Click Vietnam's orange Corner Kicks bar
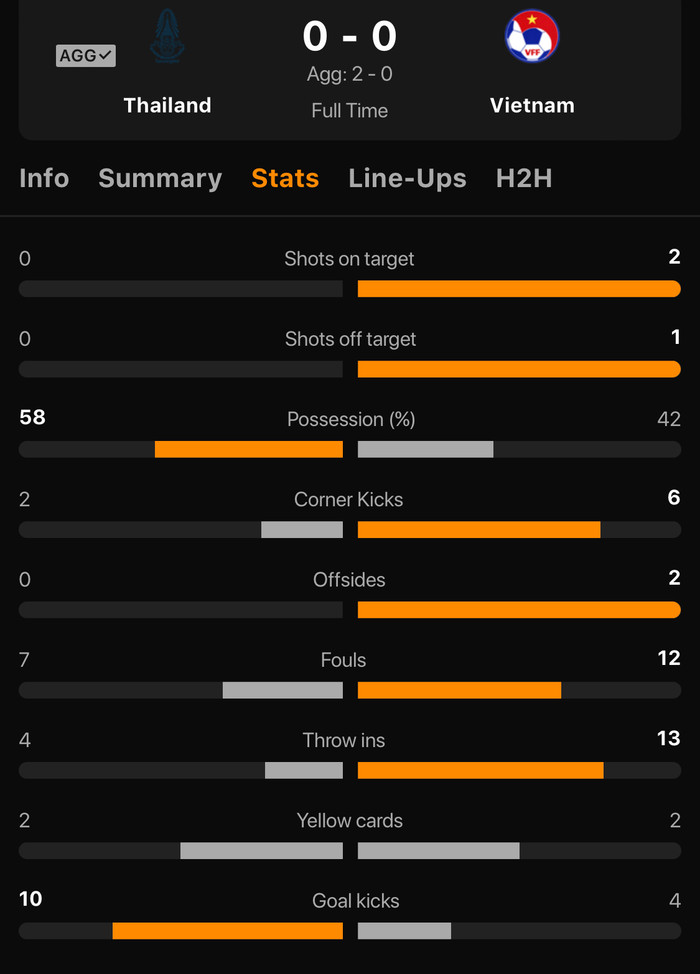Image resolution: width=700 pixels, height=974 pixels. pyautogui.click(x=479, y=530)
